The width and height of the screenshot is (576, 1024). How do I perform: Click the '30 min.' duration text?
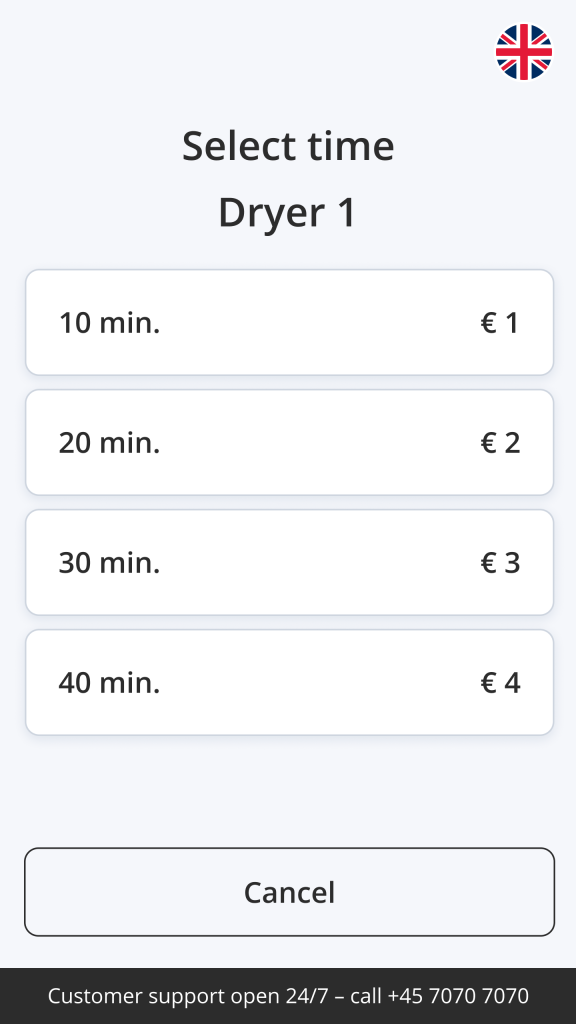pyautogui.click(x=109, y=563)
